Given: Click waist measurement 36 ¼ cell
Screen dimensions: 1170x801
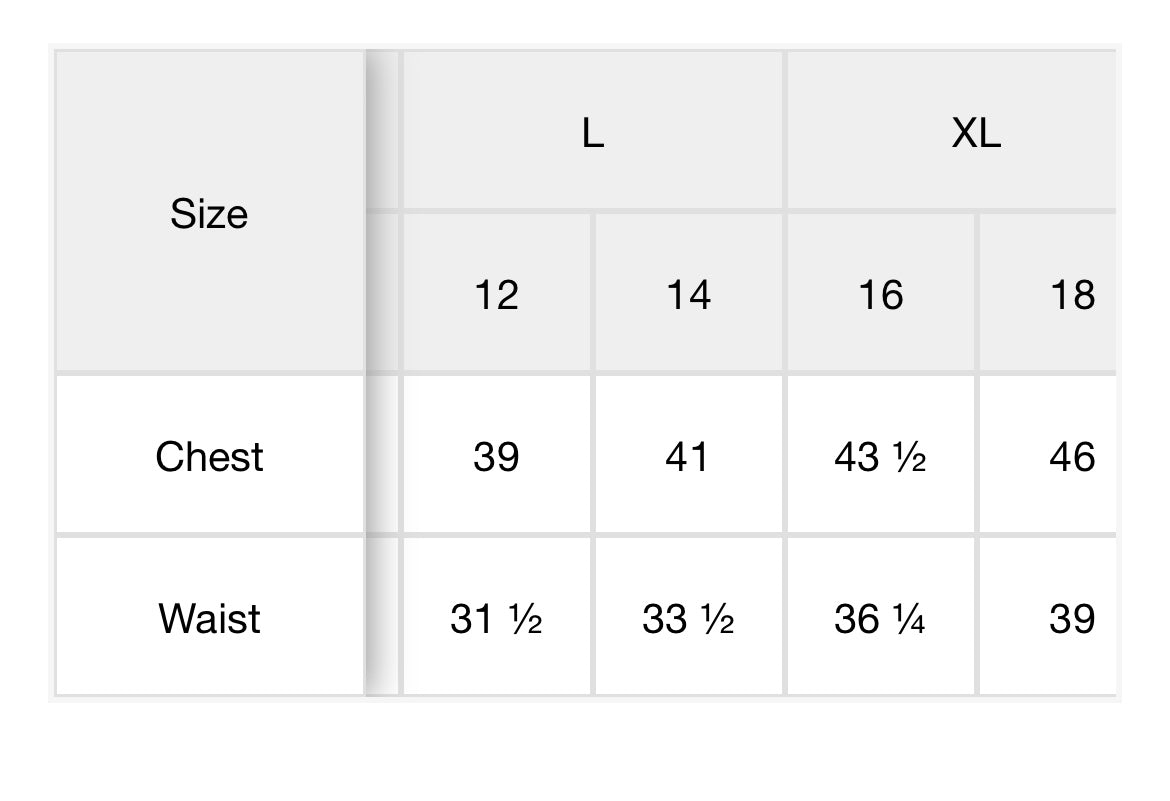Looking at the screenshot, I should click(880, 619).
